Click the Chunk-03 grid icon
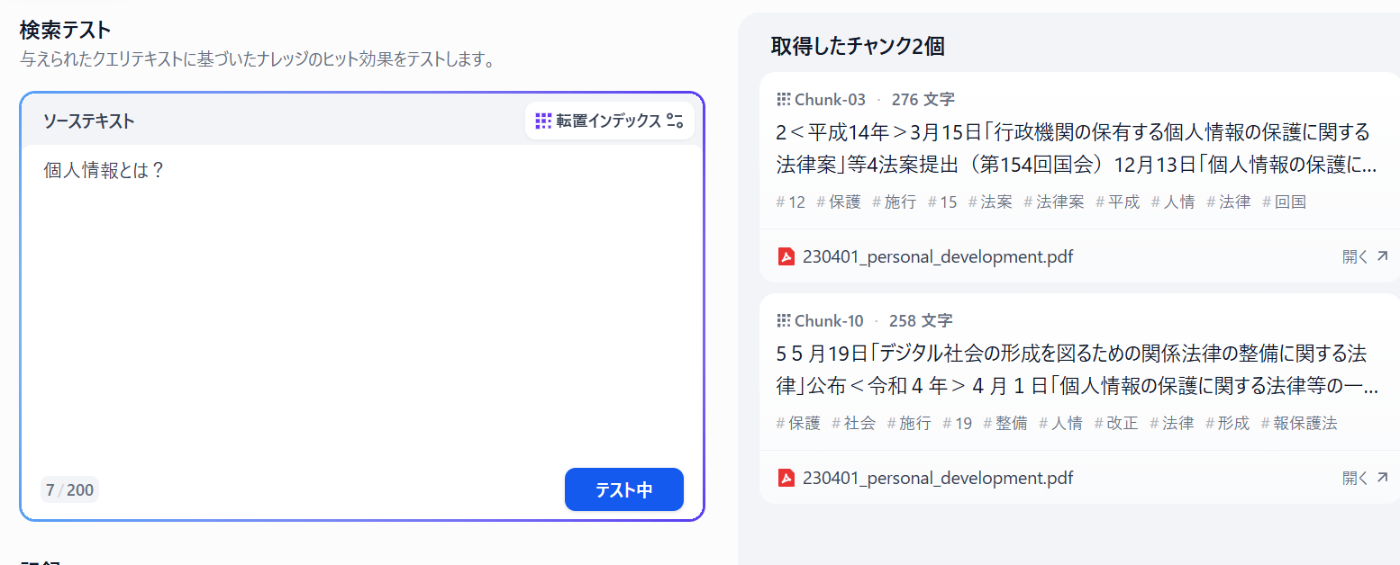Screen dimensions: 1400x565 (x=783, y=99)
